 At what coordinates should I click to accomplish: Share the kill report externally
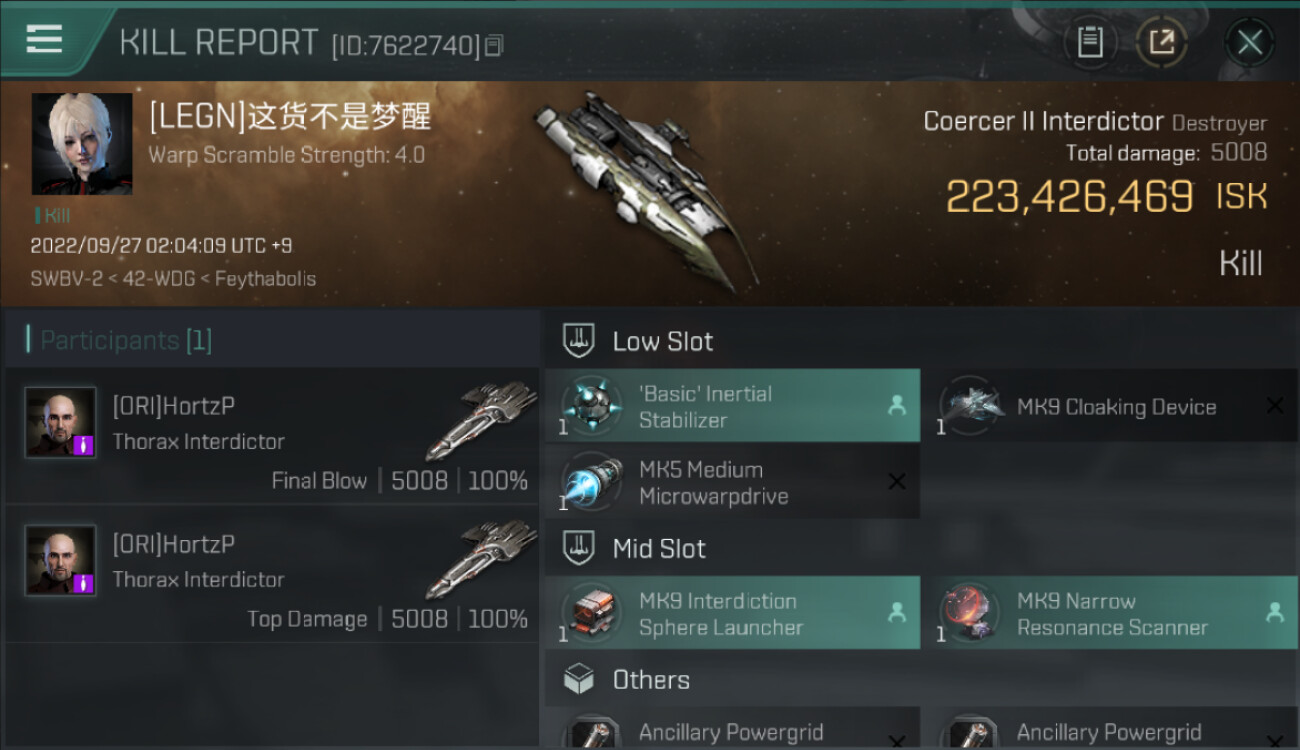[x=1161, y=42]
